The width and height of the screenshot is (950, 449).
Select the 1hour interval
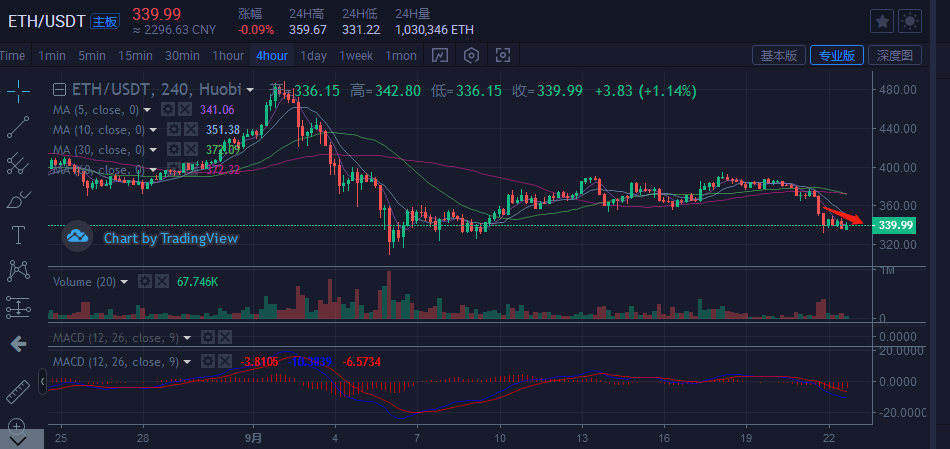click(x=228, y=56)
